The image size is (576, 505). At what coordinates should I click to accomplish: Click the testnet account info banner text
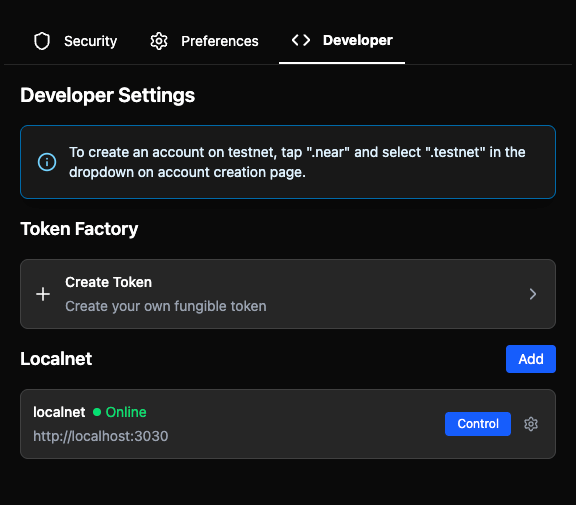297,162
